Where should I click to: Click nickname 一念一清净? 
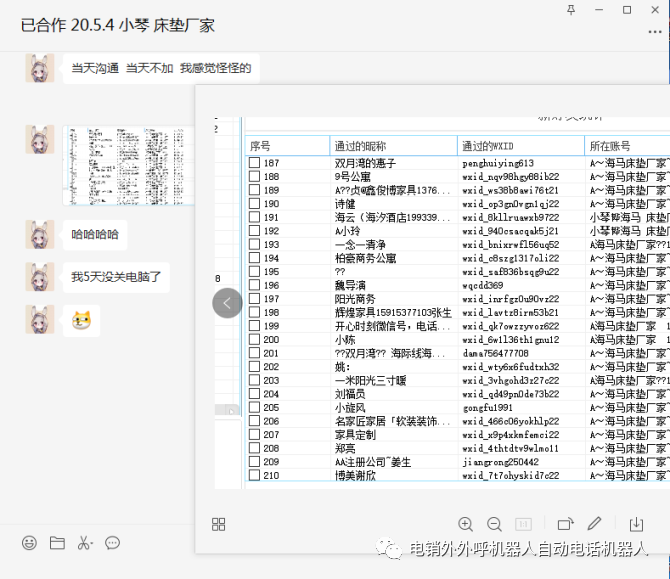tap(360, 244)
